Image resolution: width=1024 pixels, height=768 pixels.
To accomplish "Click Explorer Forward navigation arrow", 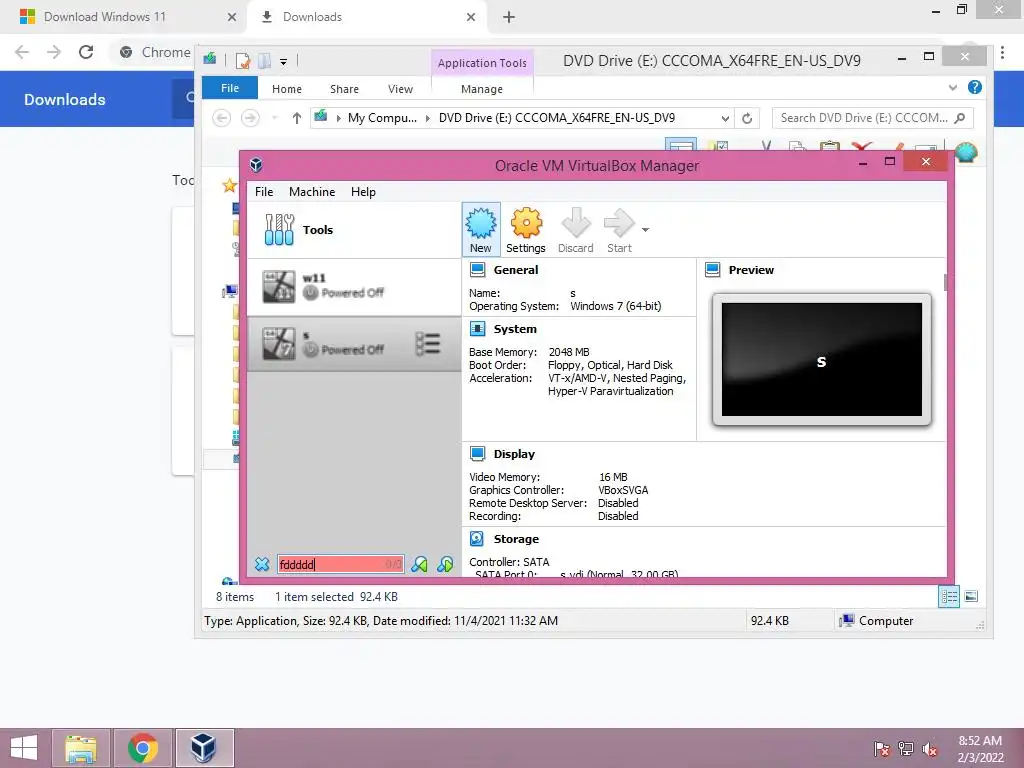I will 250,118.
